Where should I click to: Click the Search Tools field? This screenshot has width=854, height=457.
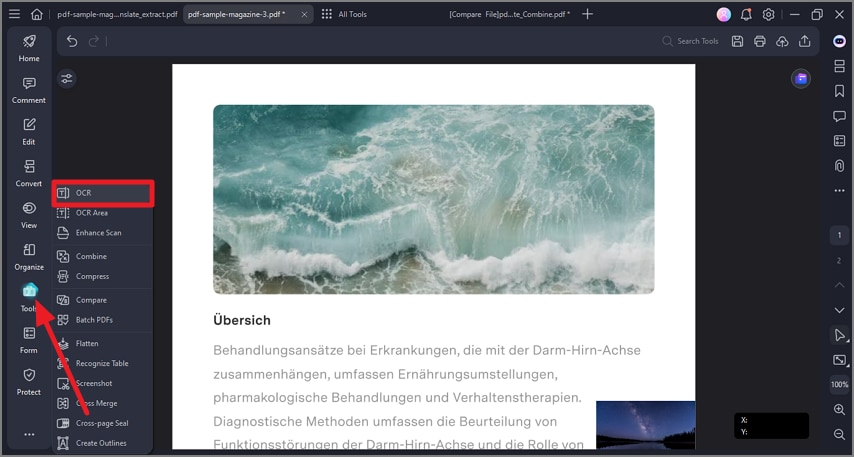click(x=691, y=41)
